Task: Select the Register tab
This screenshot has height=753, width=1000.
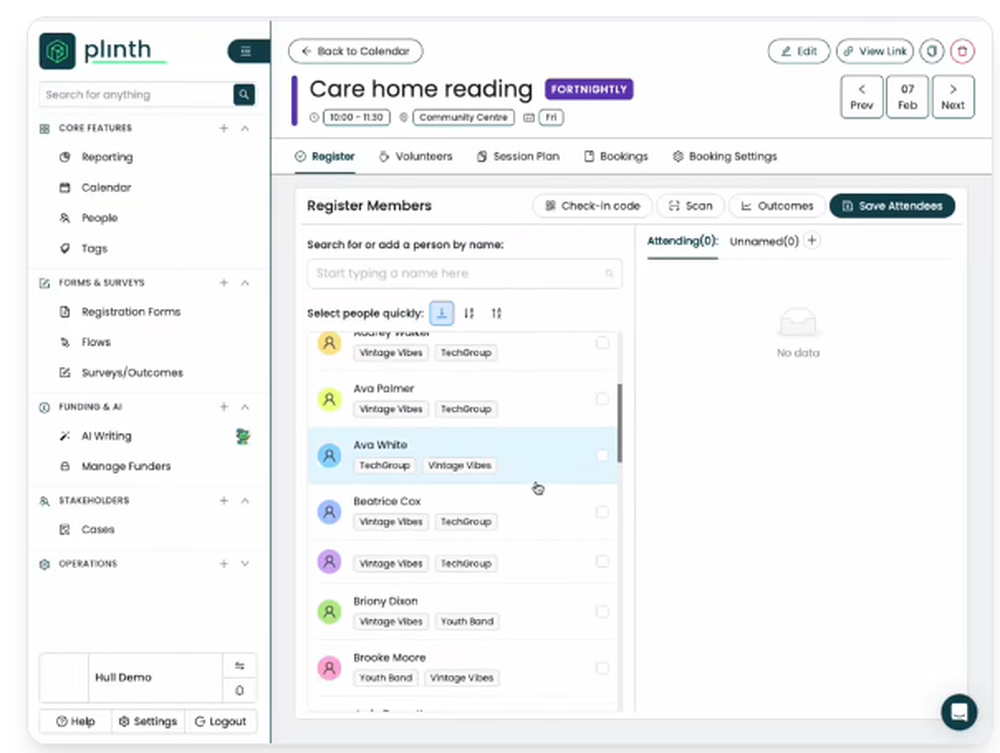Action: pyautogui.click(x=325, y=156)
